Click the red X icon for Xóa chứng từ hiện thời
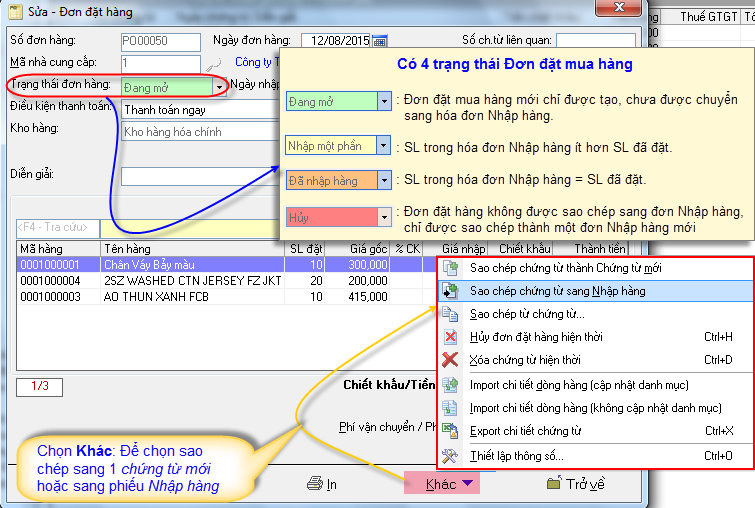The image size is (755, 508). point(451,360)
